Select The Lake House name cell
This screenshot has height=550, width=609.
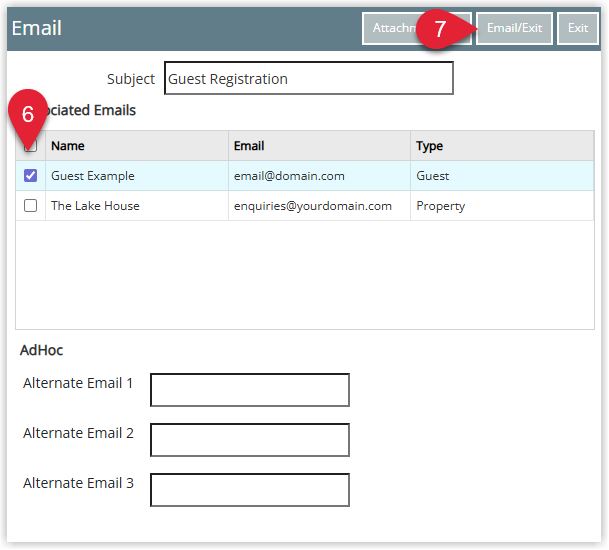137,205
